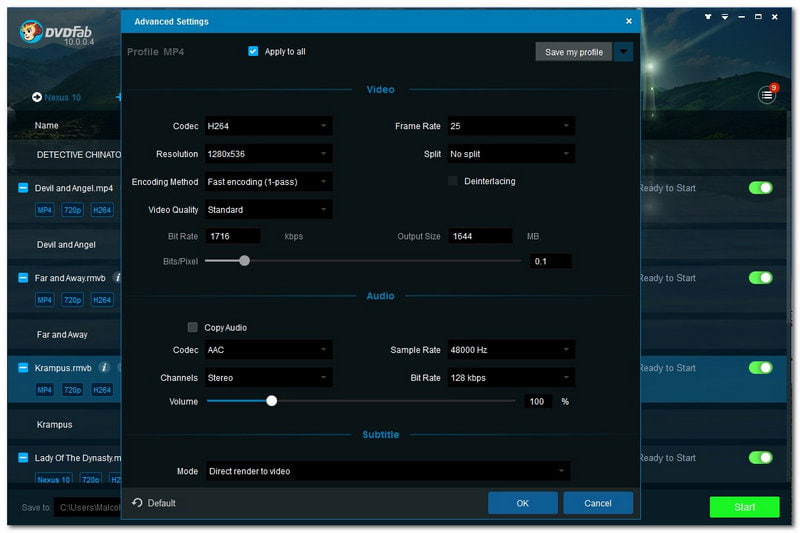Image resolution: width=800 pixels, height=533 pixels.
Task: Click the Default reset icon
Action: pos(137,503)
